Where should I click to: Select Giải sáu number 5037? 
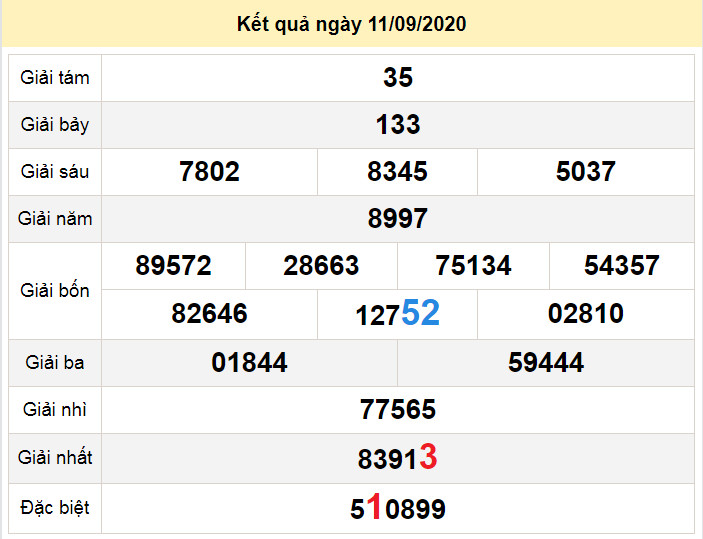pyautogui.click(x=586, y=171)
